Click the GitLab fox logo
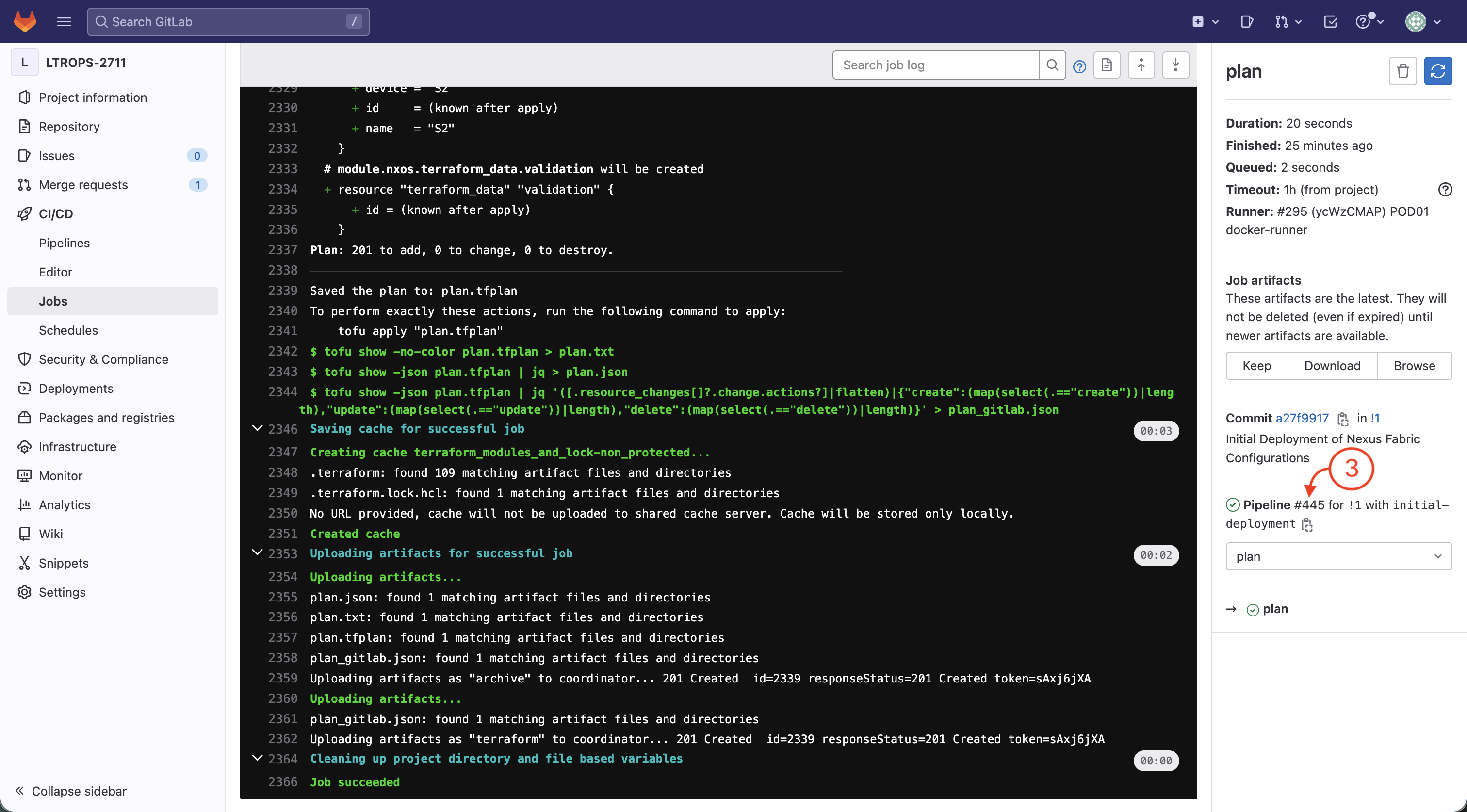 (x=24, y=22)
